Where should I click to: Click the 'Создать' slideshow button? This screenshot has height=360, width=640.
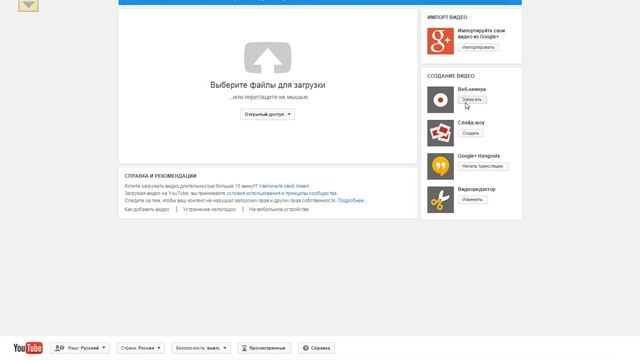click(x=471, y=133)
